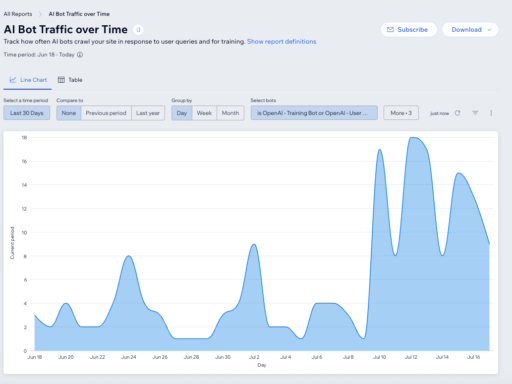Group the chart by Month
This screenshot has height=384, width=512.
tap(230, 113)
